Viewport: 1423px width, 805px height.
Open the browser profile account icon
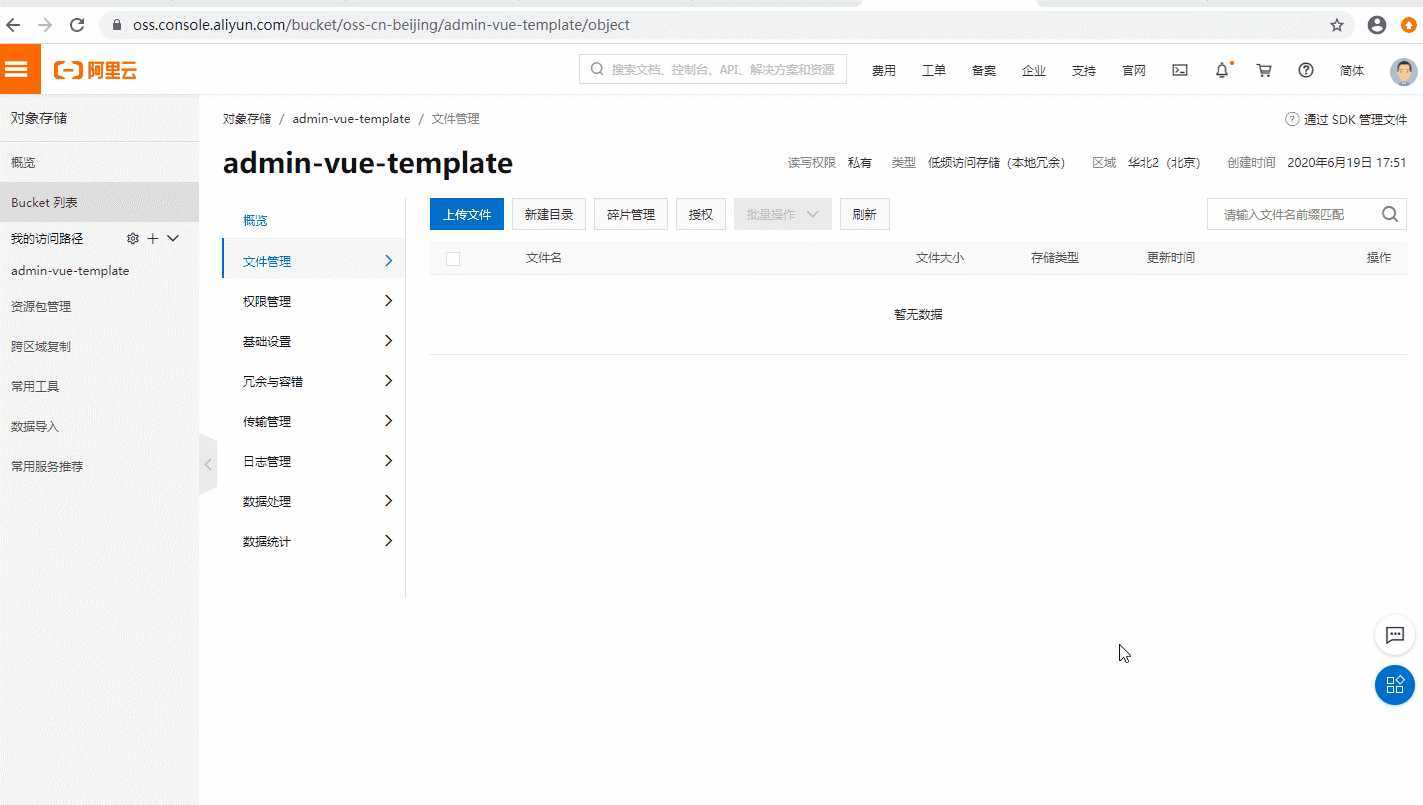pyautogui.click(x=1377, y=25)
